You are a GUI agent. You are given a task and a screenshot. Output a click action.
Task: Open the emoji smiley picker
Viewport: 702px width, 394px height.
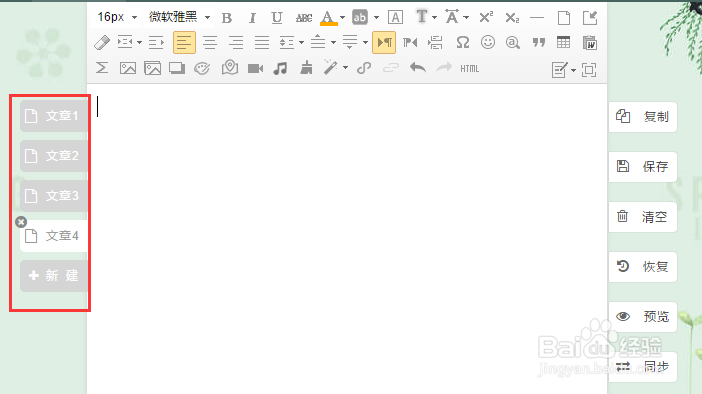(488, 43)
